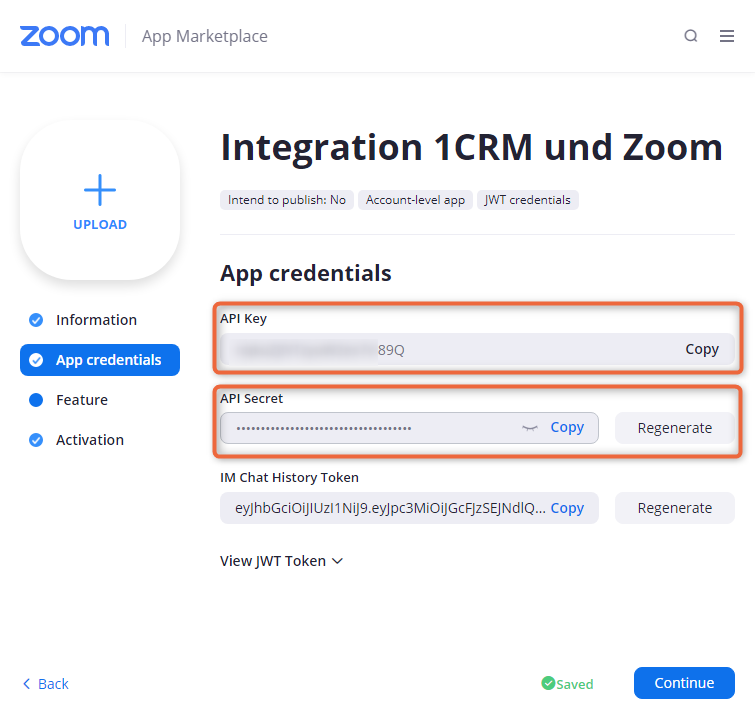Click the Continue button
Screen dimensions: 755x713
coord(684,683)
